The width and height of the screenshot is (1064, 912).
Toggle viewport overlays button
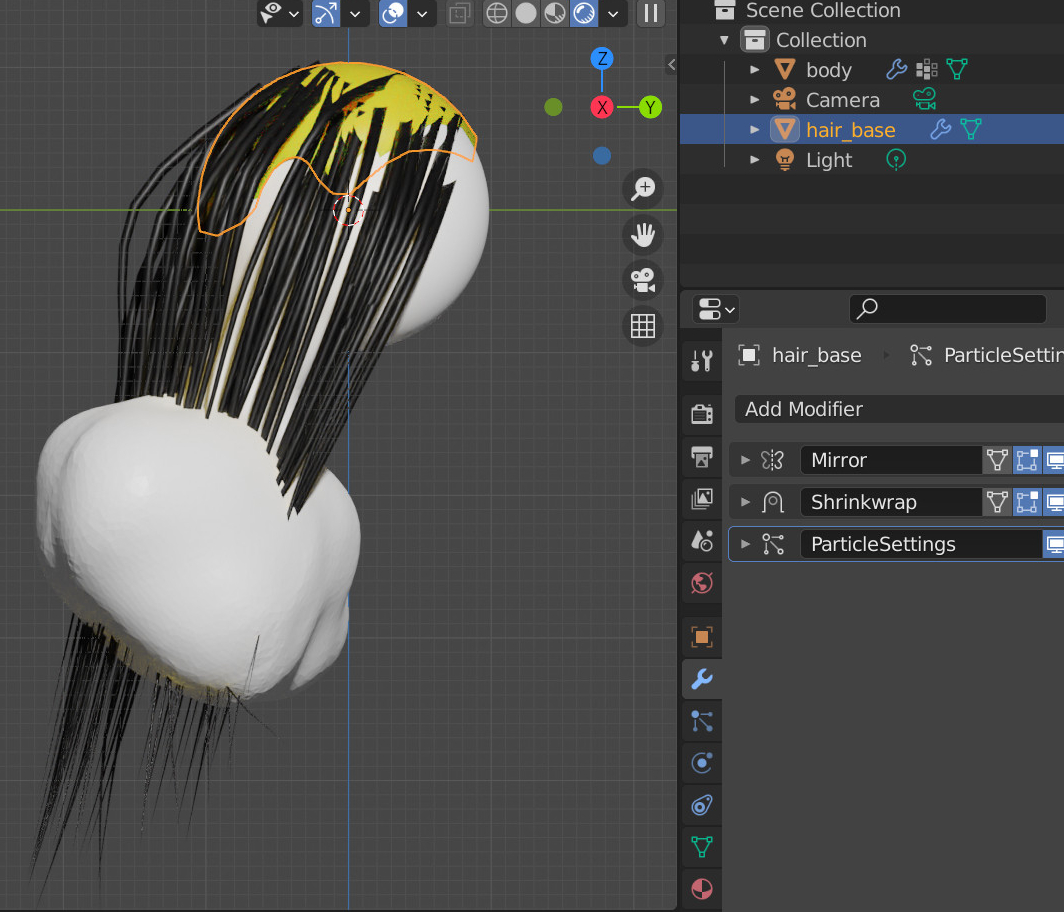tap(393, 13)
